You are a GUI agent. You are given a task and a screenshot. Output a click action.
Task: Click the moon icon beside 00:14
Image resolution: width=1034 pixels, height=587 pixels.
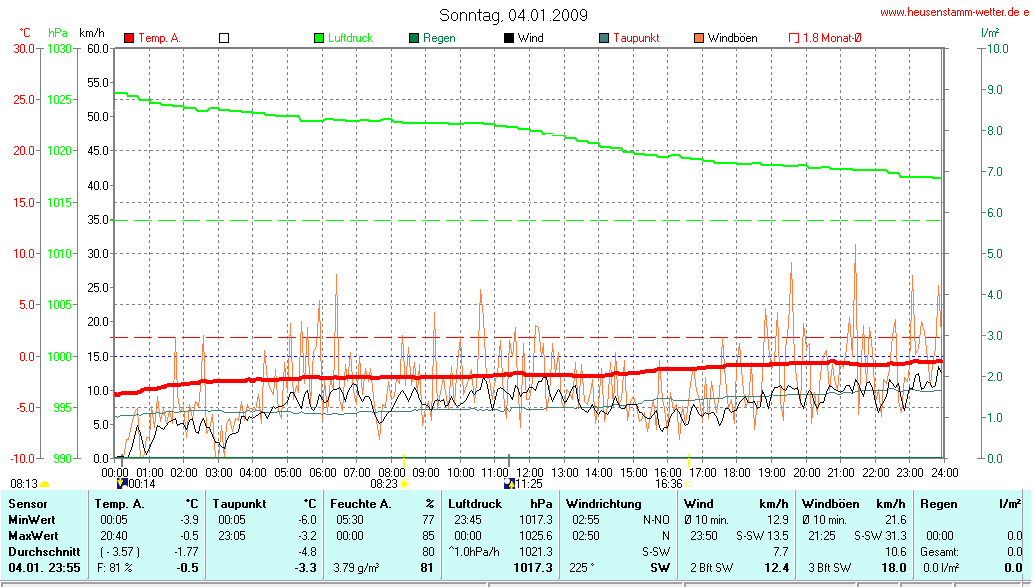click(x=122, y=483)
